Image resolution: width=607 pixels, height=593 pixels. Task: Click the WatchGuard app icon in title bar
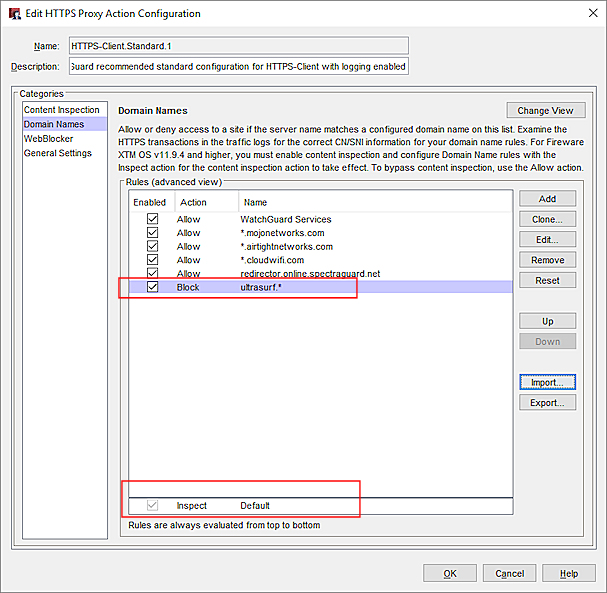coord(14,14)
